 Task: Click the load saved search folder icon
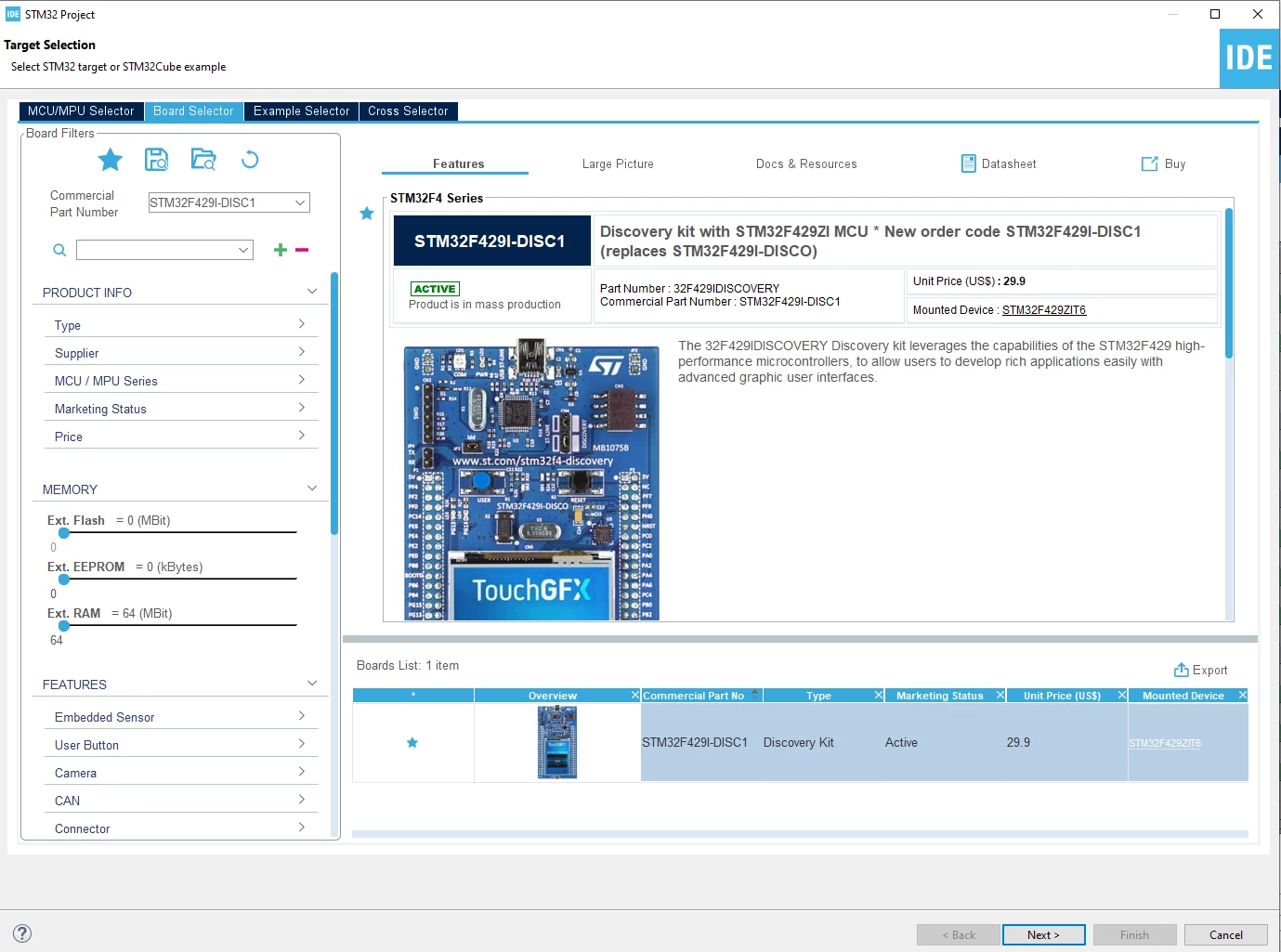click(x=203, y=160)
